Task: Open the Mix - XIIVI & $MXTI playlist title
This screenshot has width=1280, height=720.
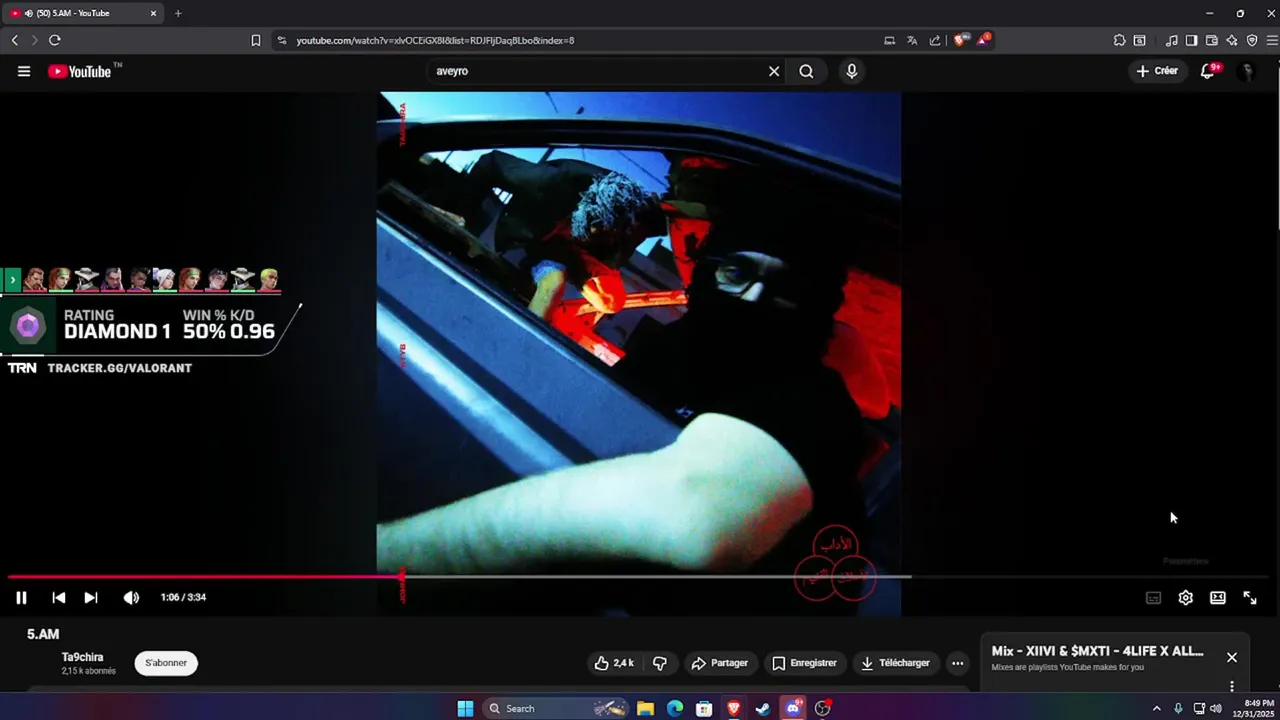Action: pos(1097,651)
